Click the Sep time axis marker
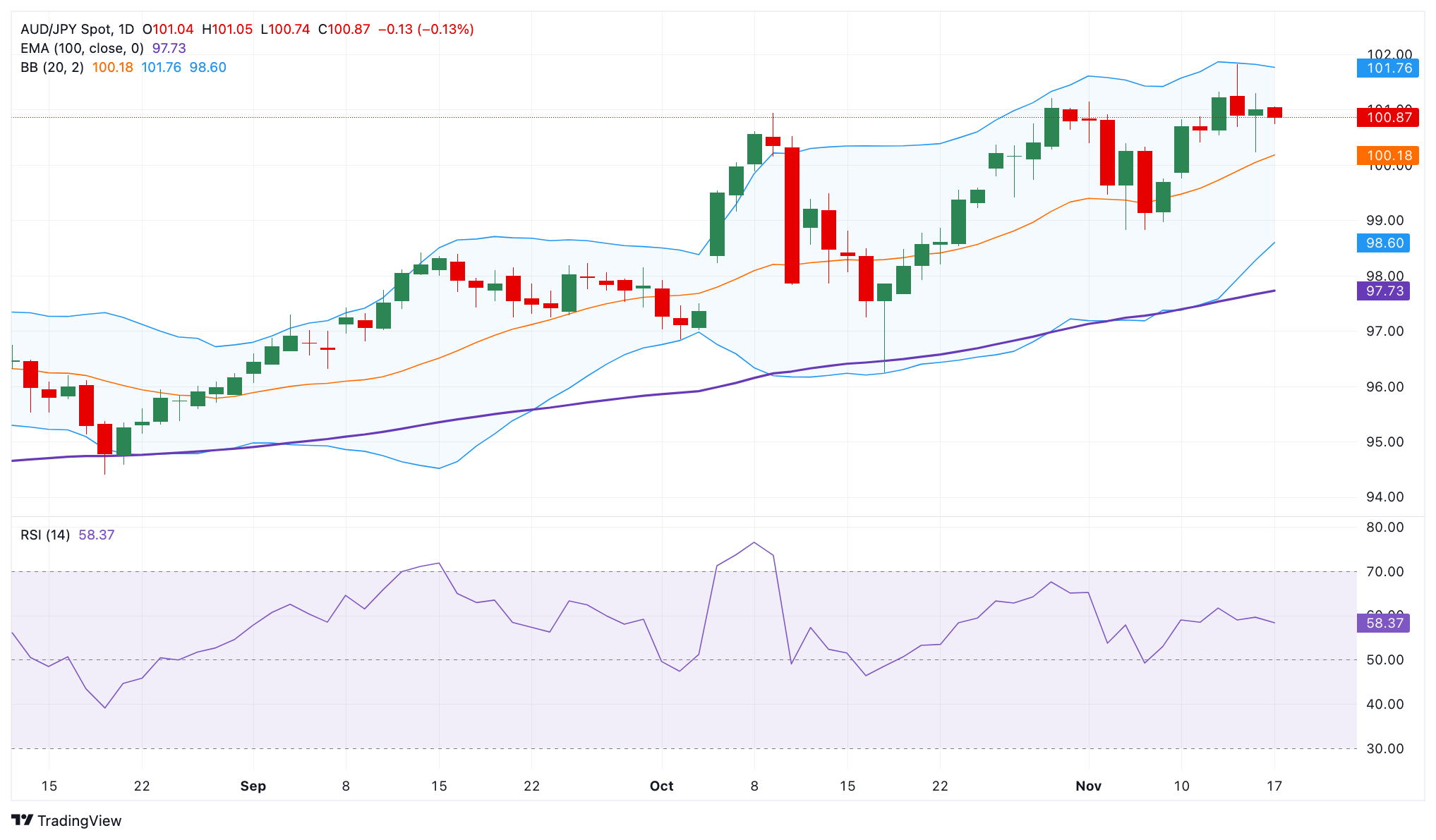The width and height of the screenshot is (1436, 840). tap(253, 786)
